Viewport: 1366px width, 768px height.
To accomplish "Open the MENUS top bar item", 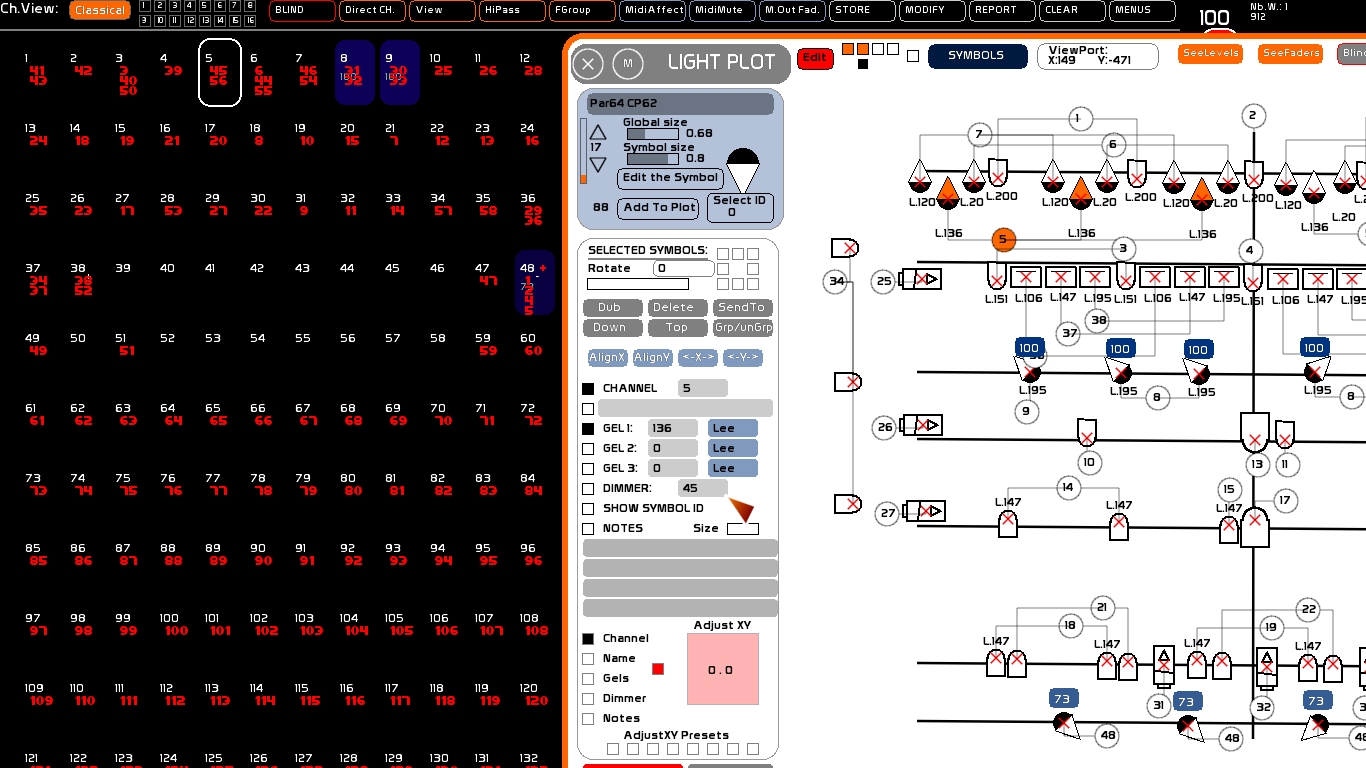I will 1142,11.
